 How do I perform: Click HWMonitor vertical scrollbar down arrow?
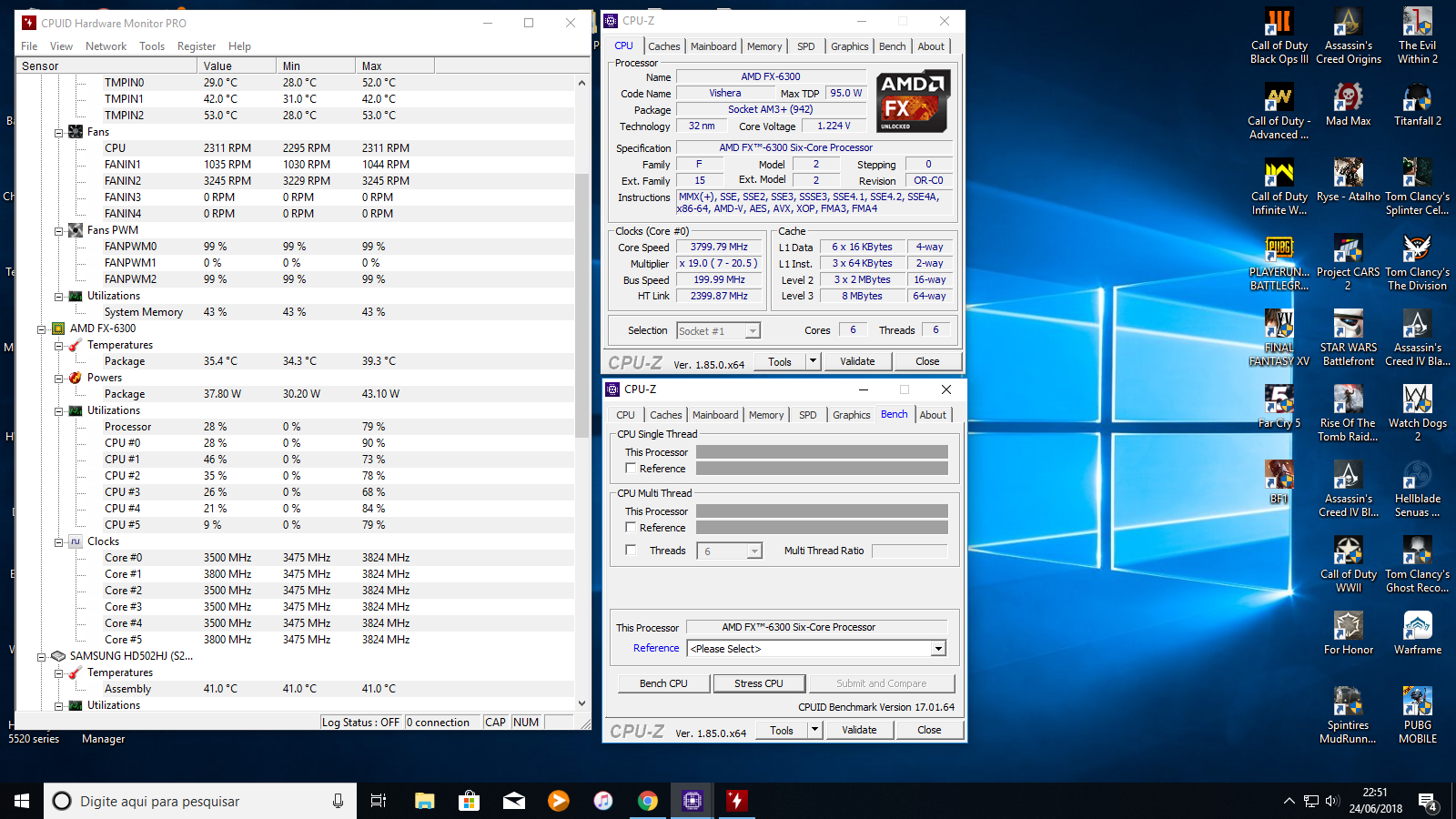click(x=582, y=703)
